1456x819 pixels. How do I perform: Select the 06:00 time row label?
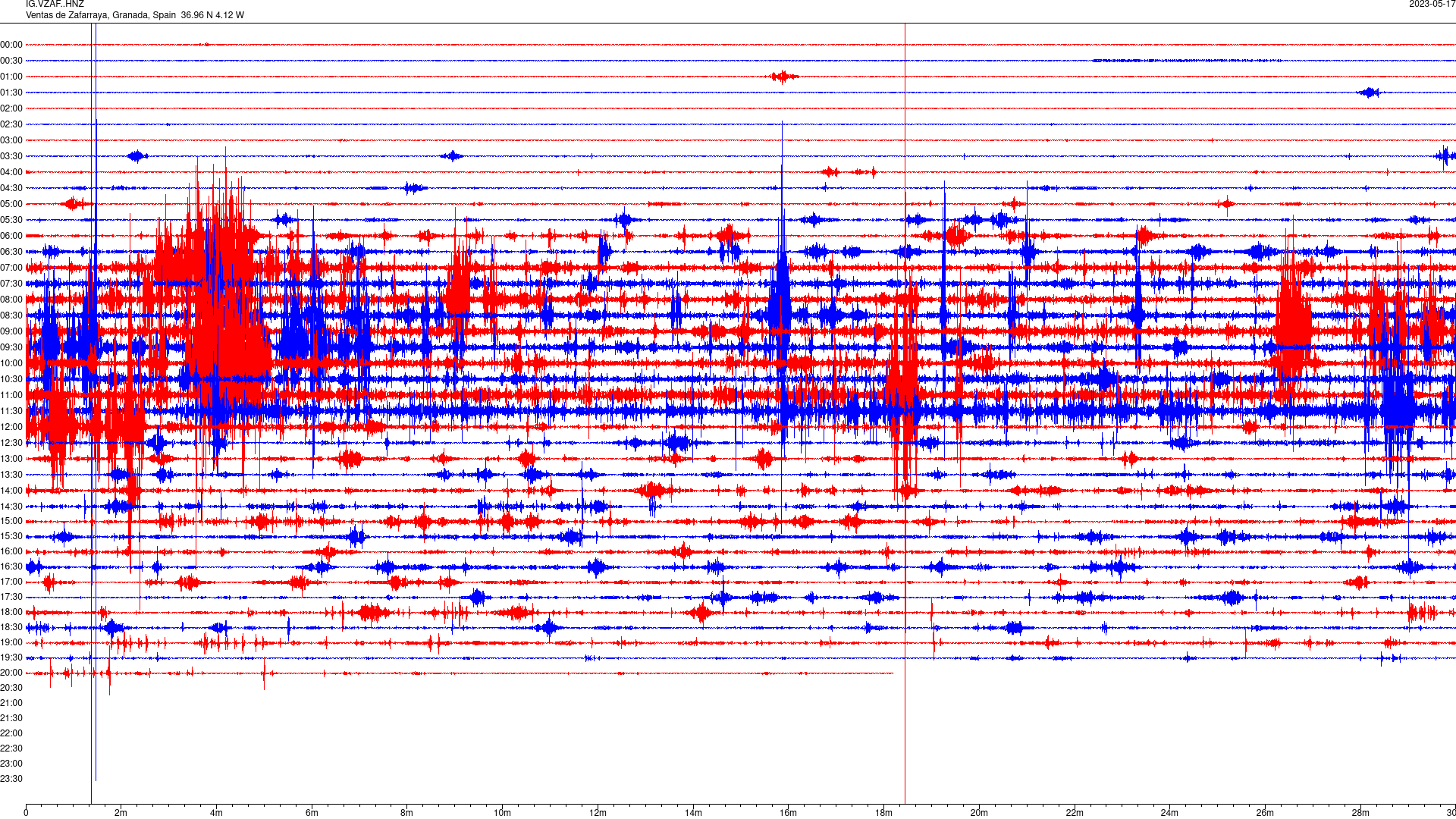click(x=11, y=236)
